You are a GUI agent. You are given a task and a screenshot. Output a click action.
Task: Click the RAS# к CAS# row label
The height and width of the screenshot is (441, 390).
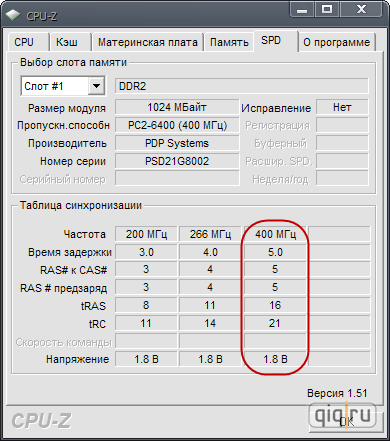[x=74, y=270]
